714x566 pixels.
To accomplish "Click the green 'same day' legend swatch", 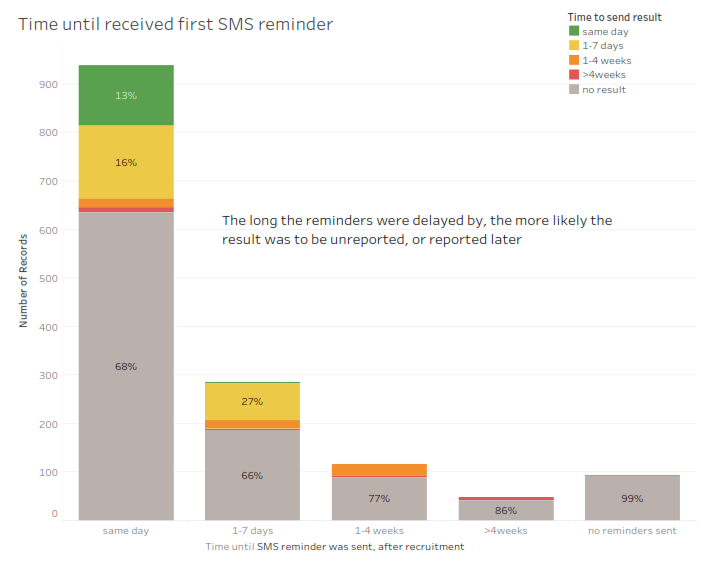I will 574,32.
